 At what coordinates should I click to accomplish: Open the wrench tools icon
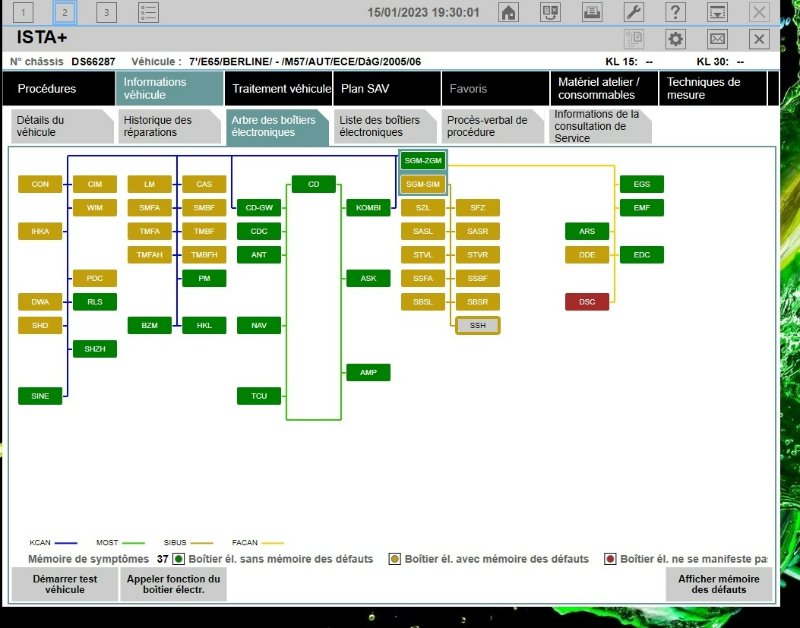point(634,12)
